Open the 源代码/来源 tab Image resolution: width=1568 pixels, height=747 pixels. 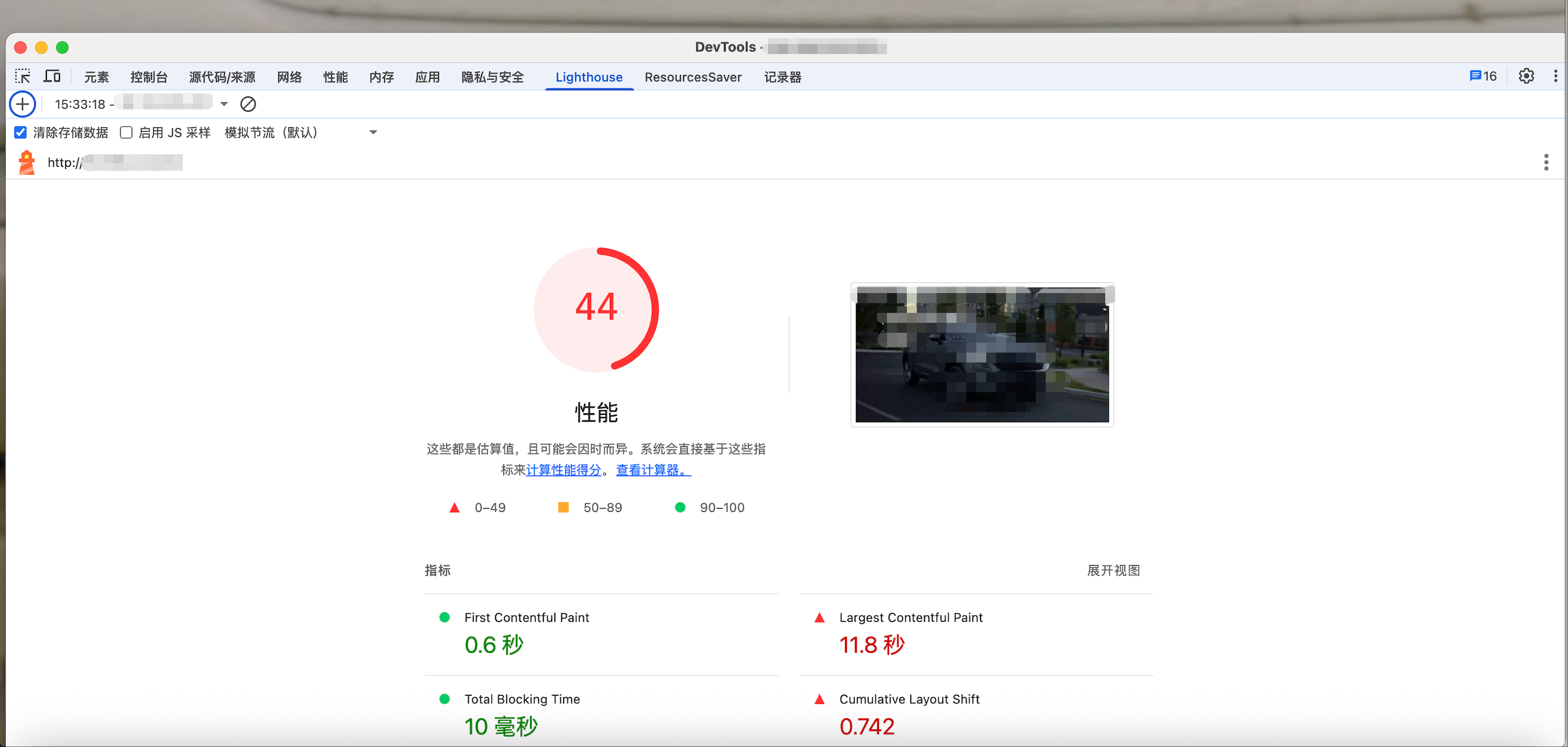(x=222, y=77)
